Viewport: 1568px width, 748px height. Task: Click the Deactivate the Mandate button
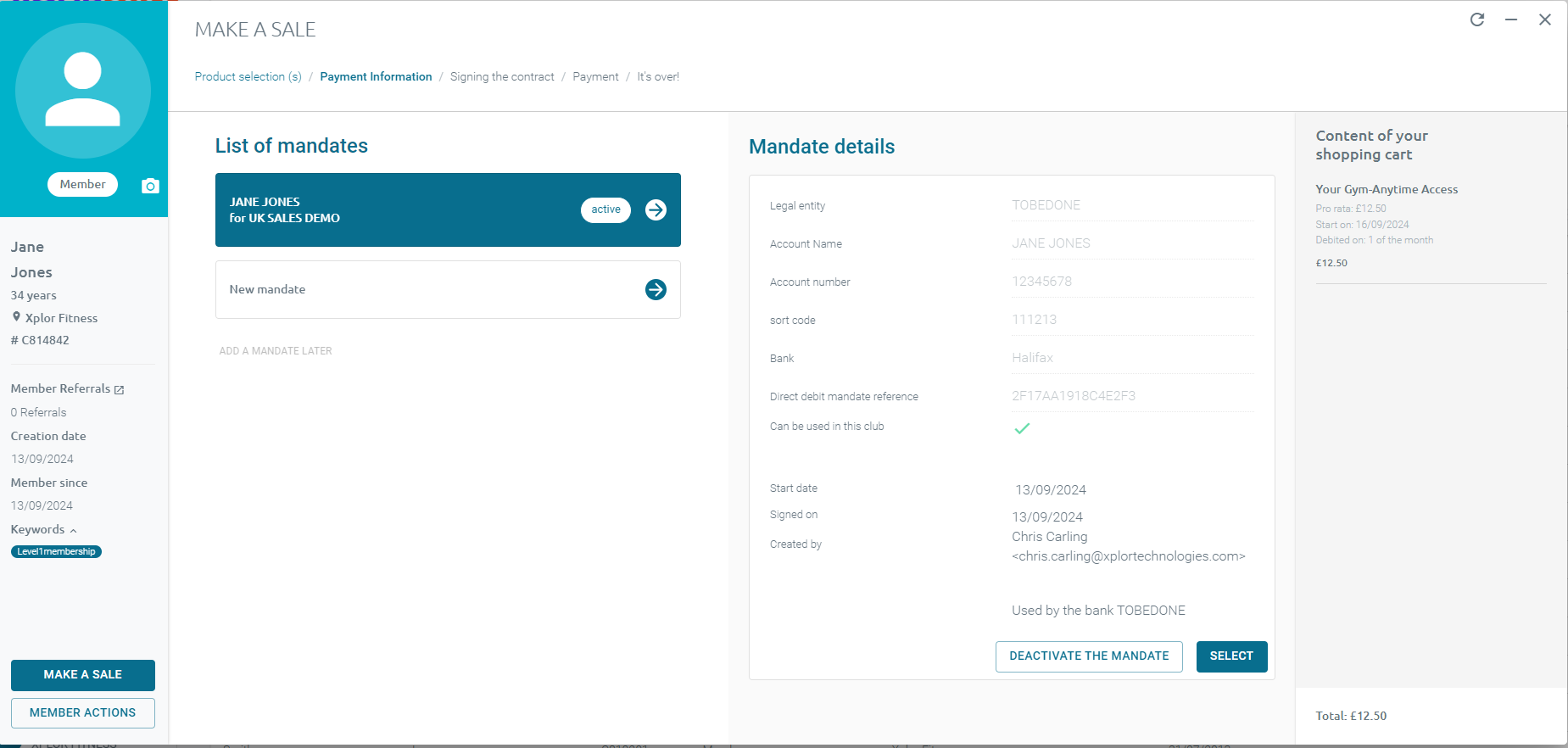coord(1089,656)
